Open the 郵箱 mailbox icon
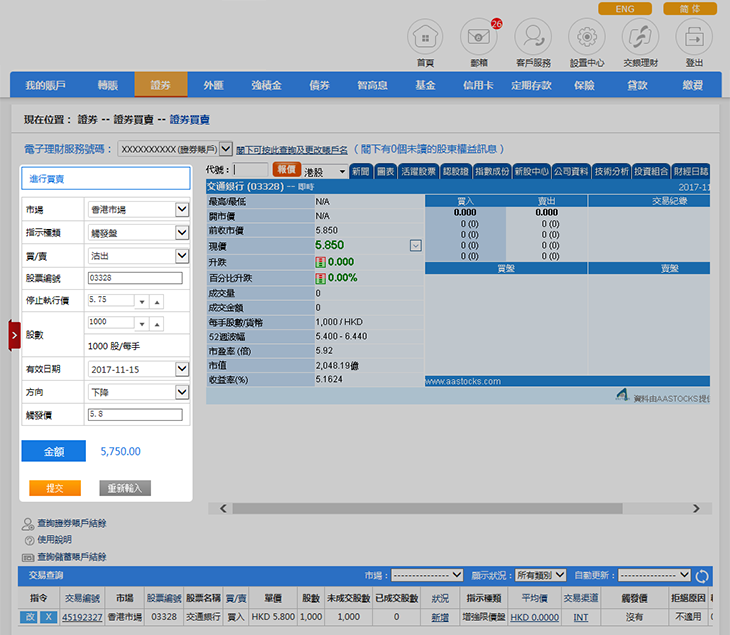730x635 pixels. (x=479, y=38)
